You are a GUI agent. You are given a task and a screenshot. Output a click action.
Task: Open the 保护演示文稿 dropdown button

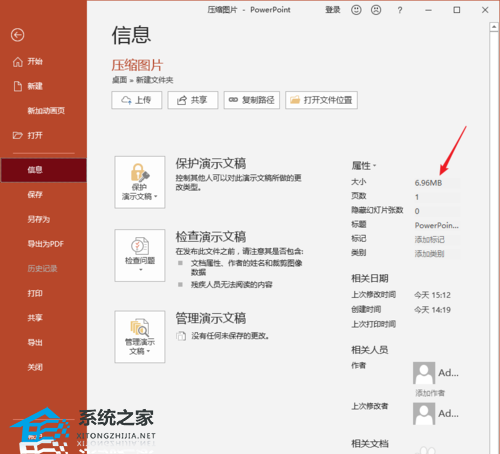(x=140, y=182)
